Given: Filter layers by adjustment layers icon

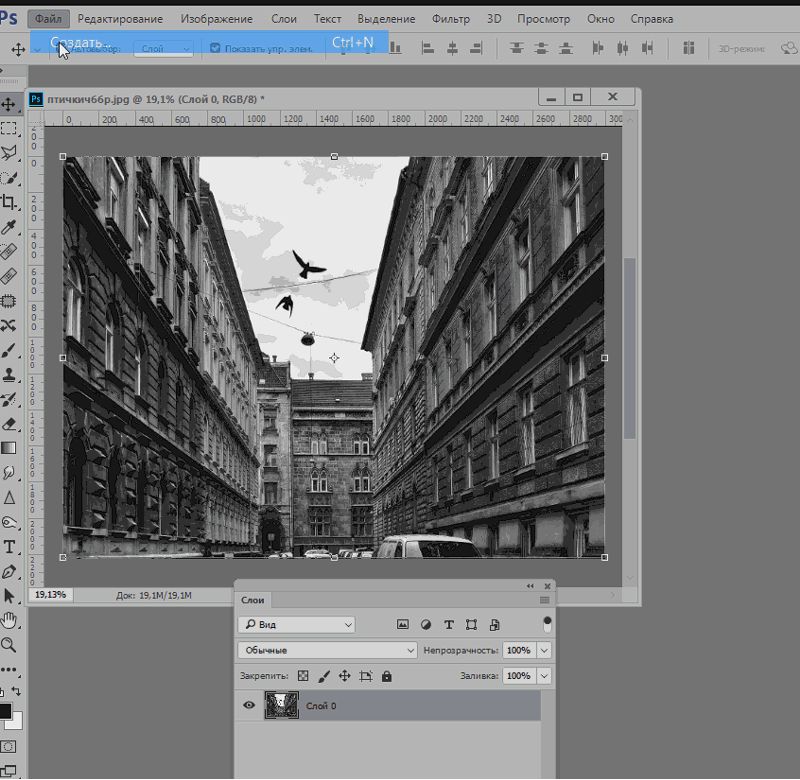Looking at the screenshot, I should coord(426,624).
